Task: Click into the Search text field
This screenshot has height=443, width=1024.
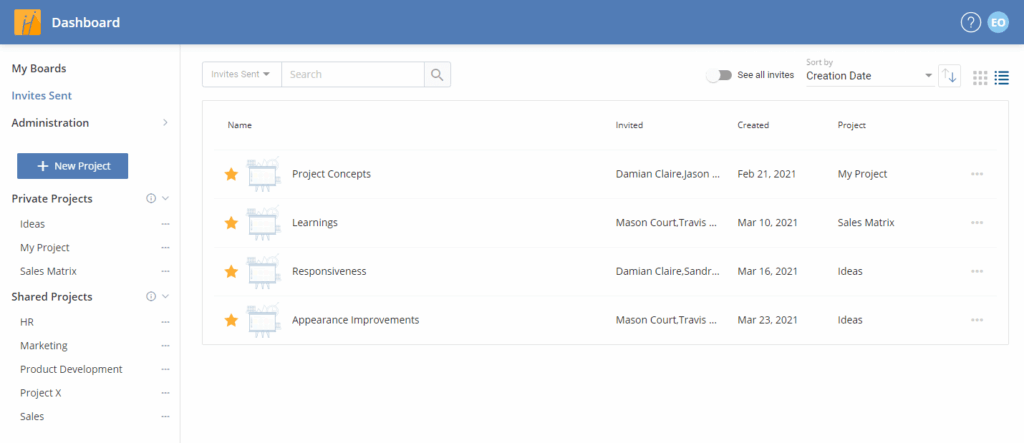Action: pyautogui.click(x=352, y=74)
